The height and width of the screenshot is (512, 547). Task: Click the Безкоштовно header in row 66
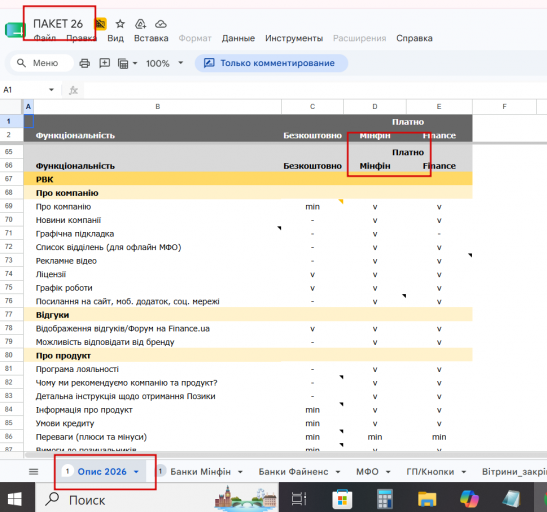click(x=312, y=166)
